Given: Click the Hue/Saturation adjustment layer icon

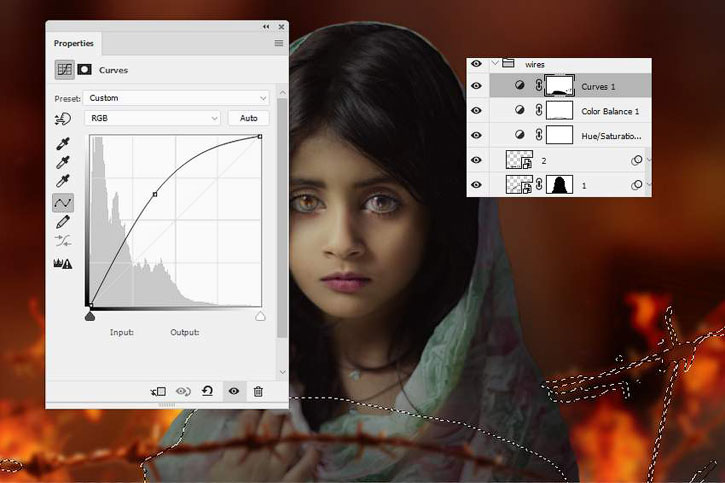Looking at the screenshot, I should 520,135.
